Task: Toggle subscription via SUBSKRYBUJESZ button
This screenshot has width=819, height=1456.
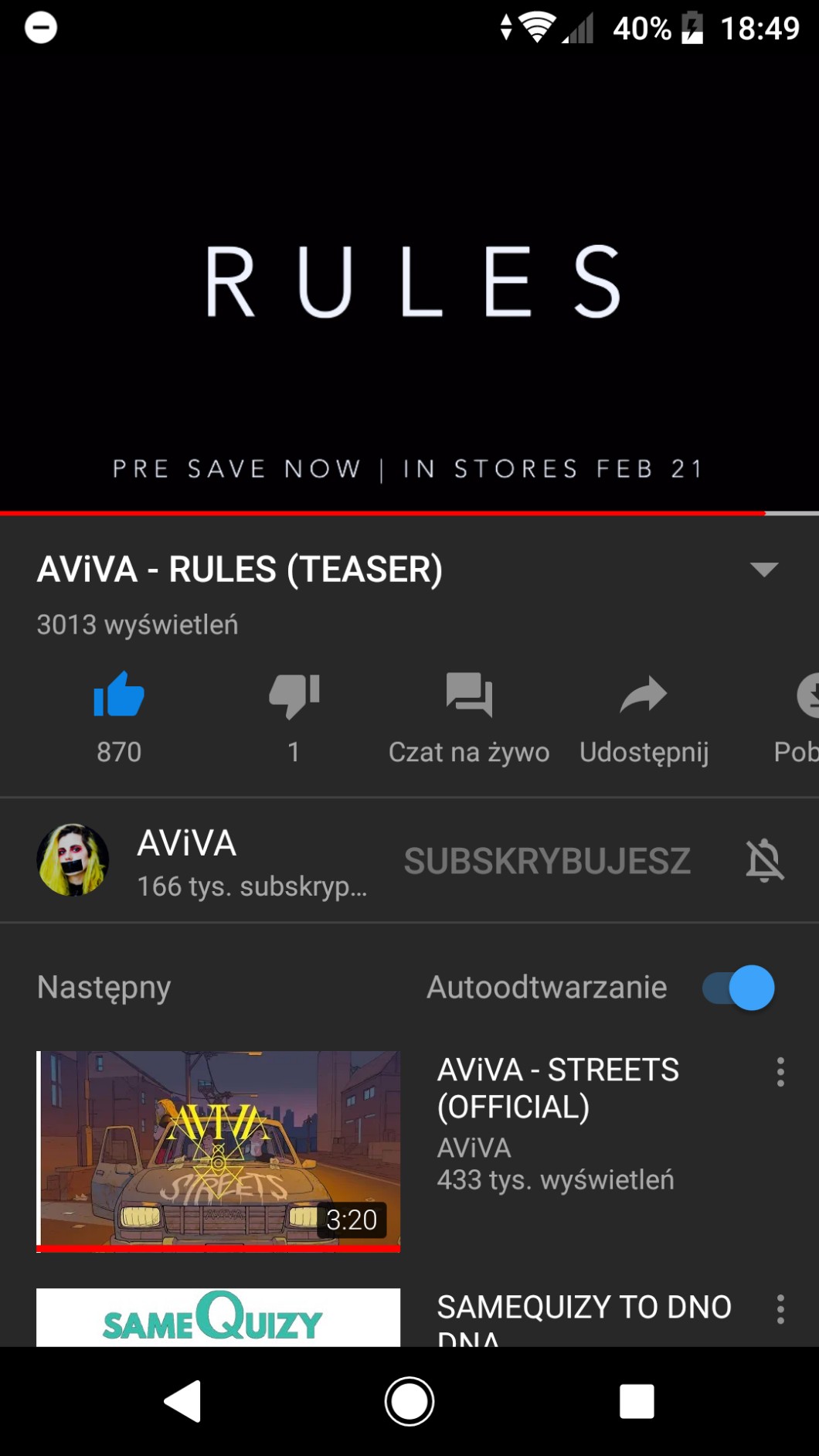Action: (547, 861)
